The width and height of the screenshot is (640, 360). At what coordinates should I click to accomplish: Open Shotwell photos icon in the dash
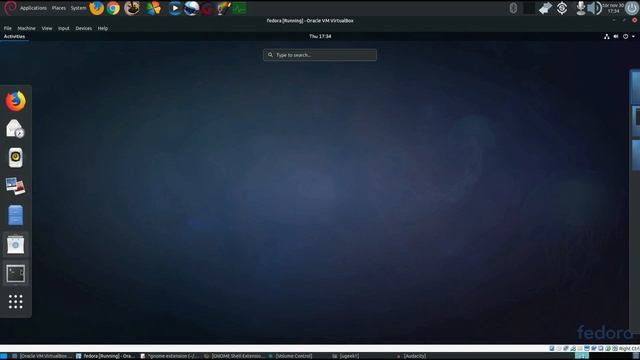click(x=16, y=186)
